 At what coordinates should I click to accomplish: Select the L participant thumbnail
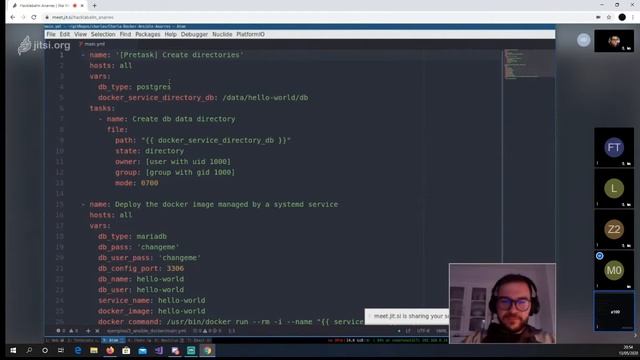614,188
